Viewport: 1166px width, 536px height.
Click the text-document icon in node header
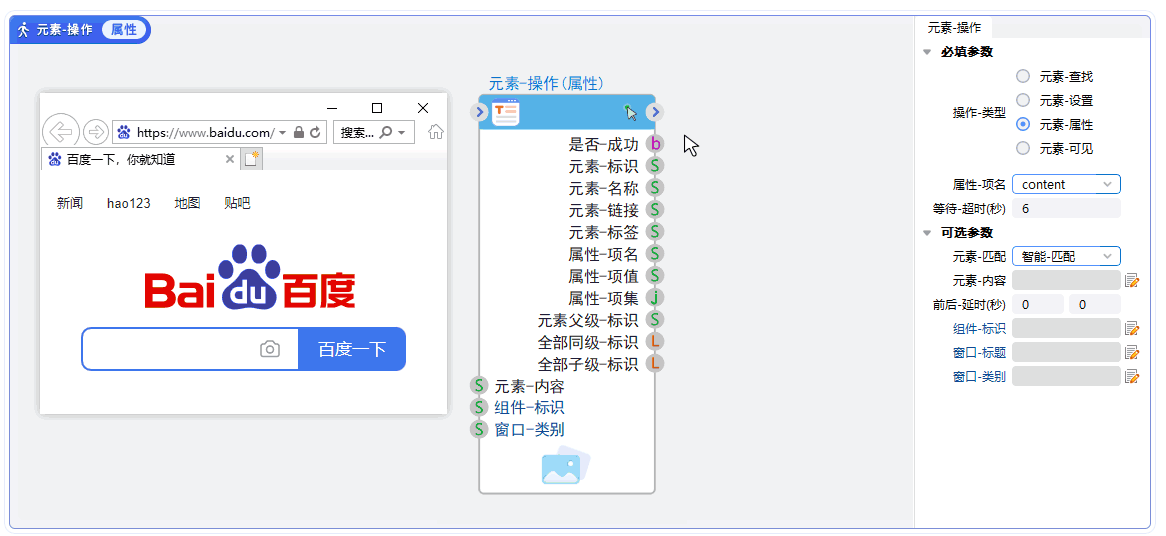tap(506, 112)
